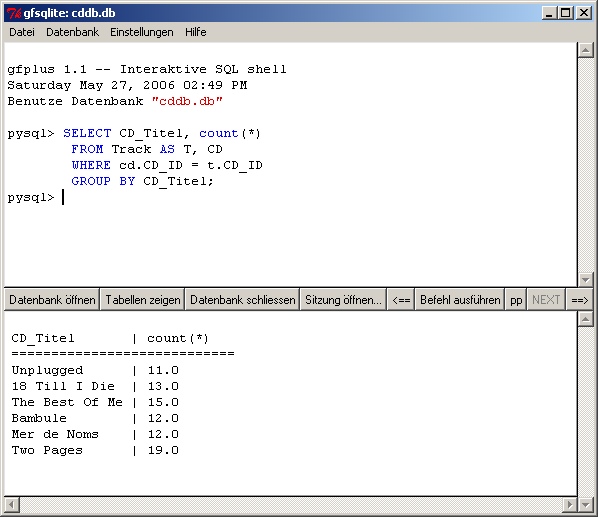Place cursor at the empty pysql> prompt
This screenshot has width=598, height=517.
63,197
